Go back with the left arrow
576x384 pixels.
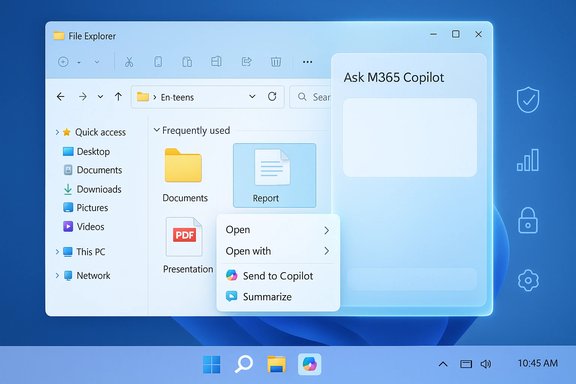61,97
